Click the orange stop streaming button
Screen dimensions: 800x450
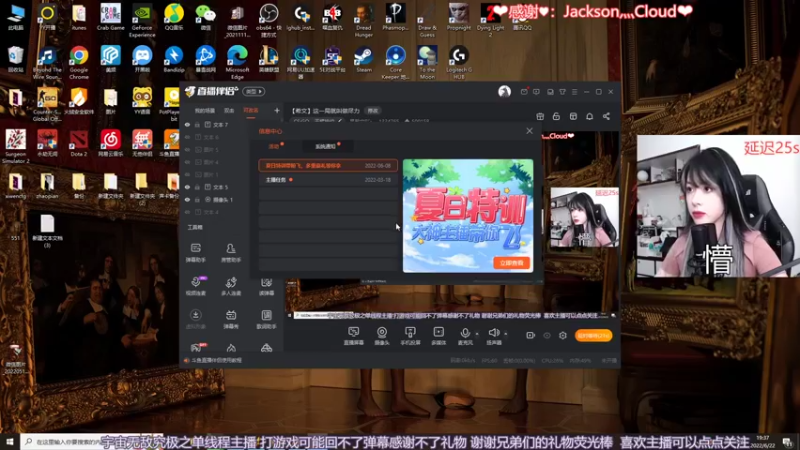[593, 335]
